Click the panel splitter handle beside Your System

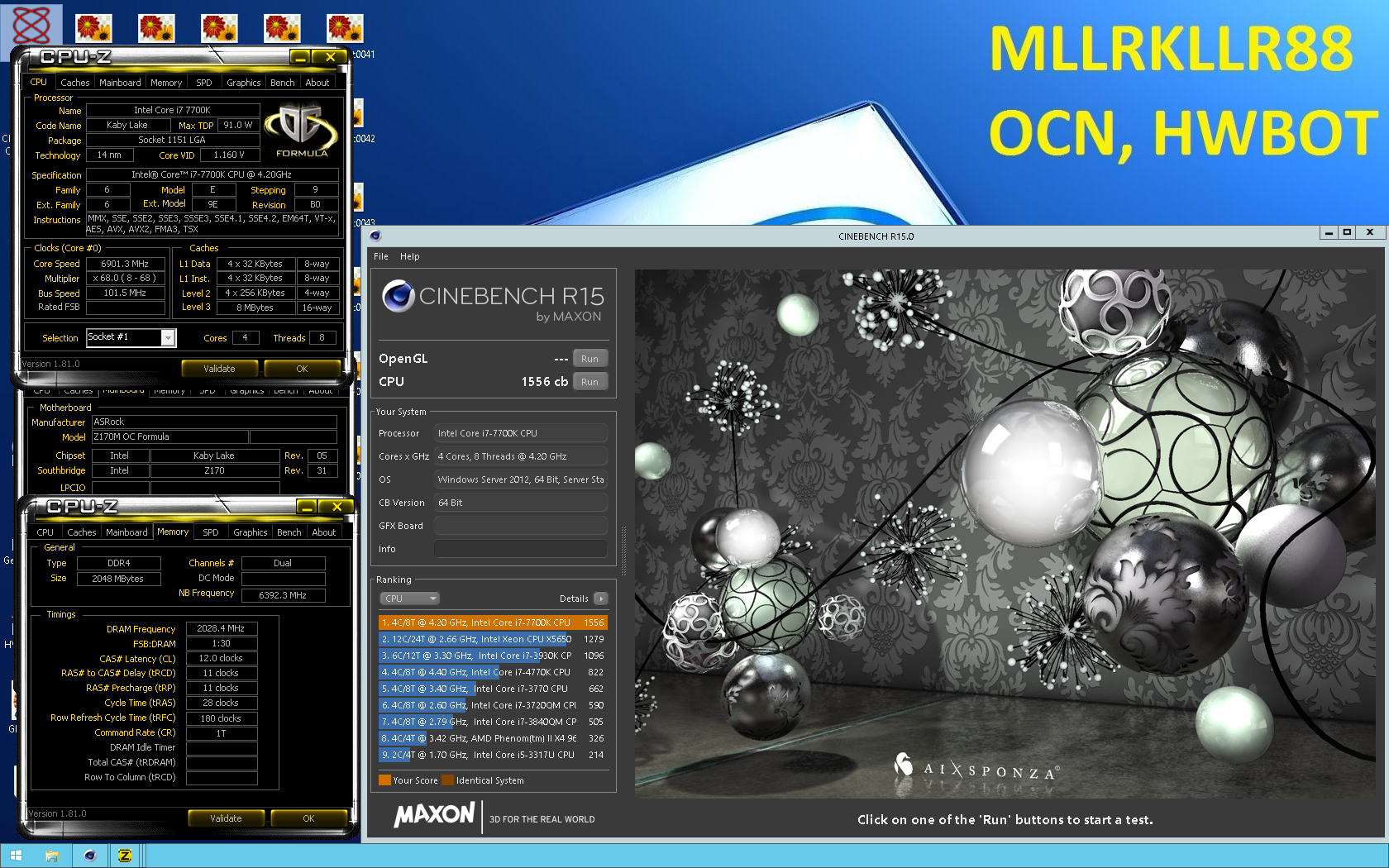point(623,551)
